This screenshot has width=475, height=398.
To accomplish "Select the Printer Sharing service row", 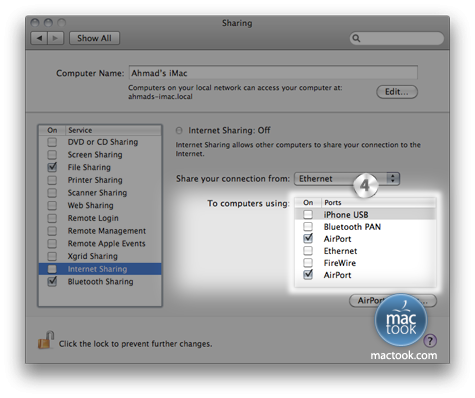I will click(x=100, y=180).
